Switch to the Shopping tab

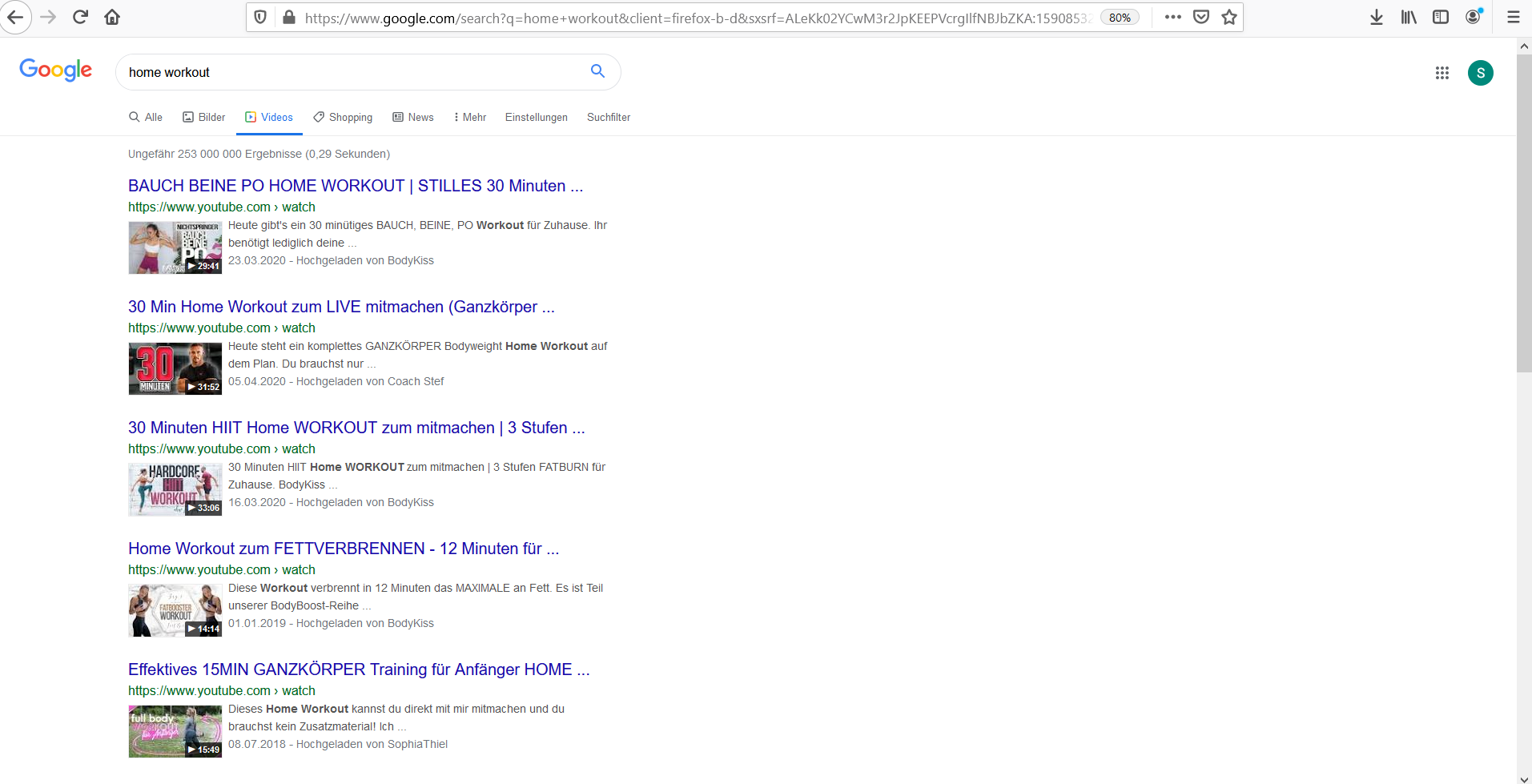click(343, 117)
